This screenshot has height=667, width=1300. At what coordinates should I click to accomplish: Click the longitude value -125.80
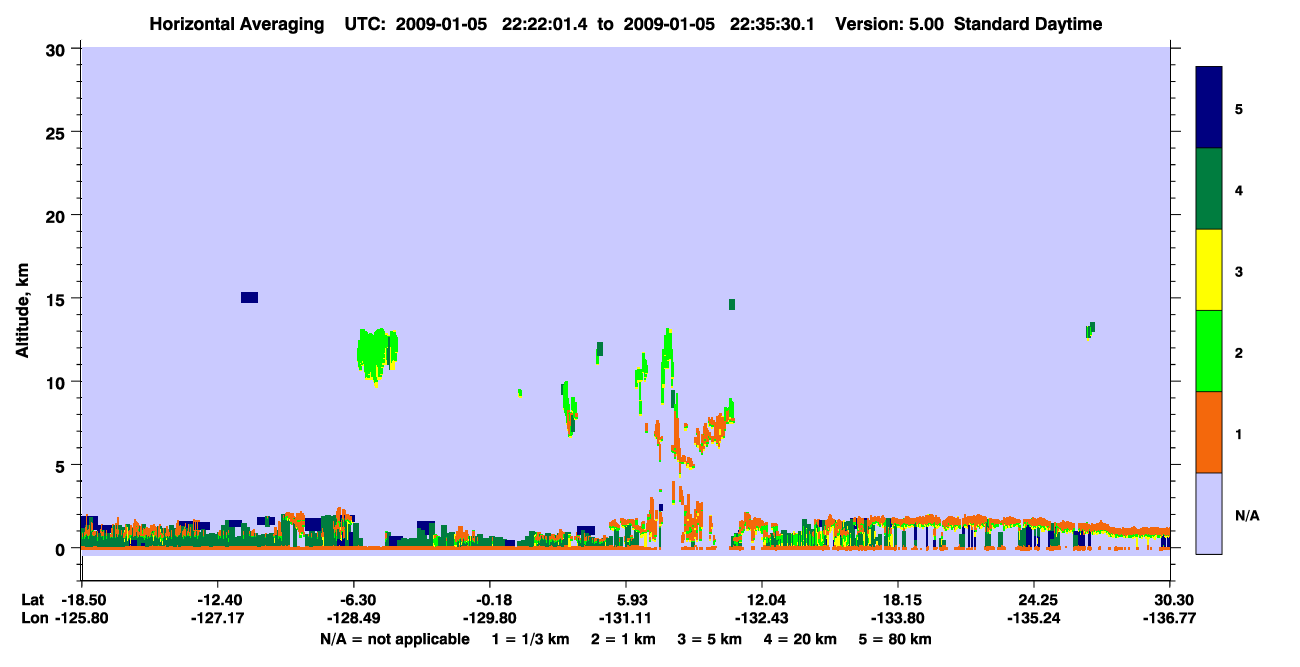coord(81,618)
